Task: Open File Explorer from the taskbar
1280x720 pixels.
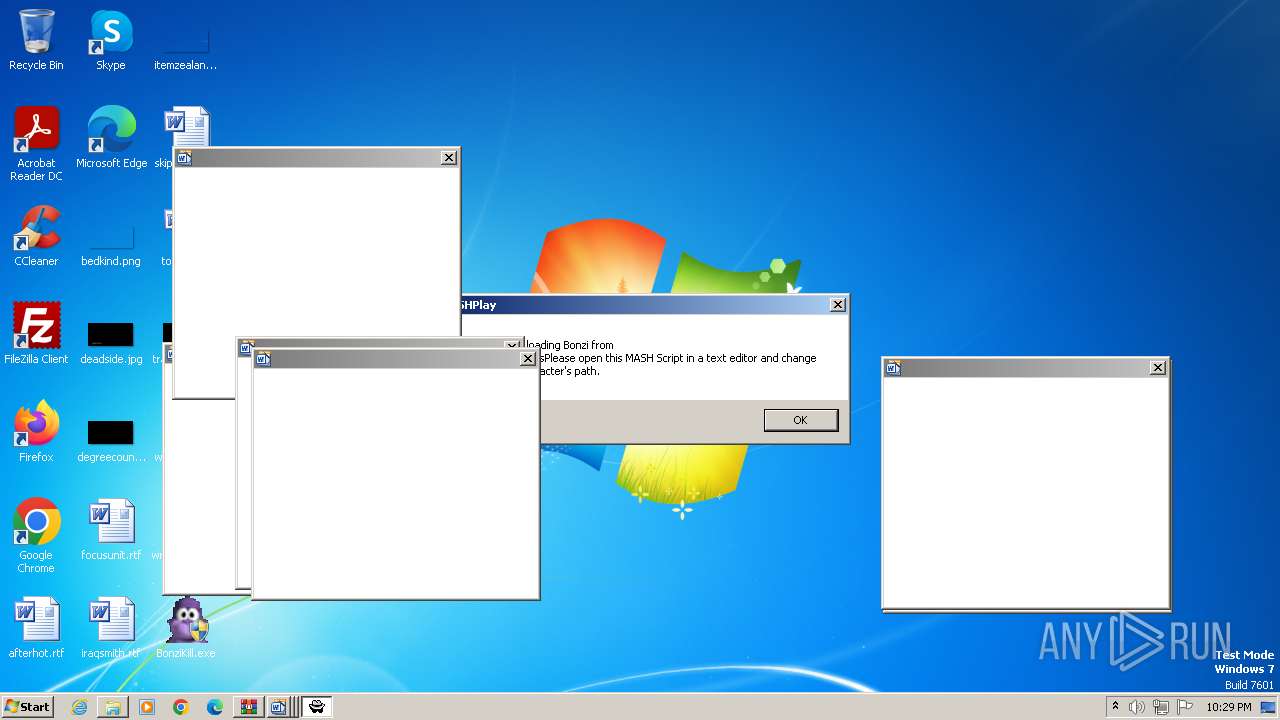Action: point(113,707)
